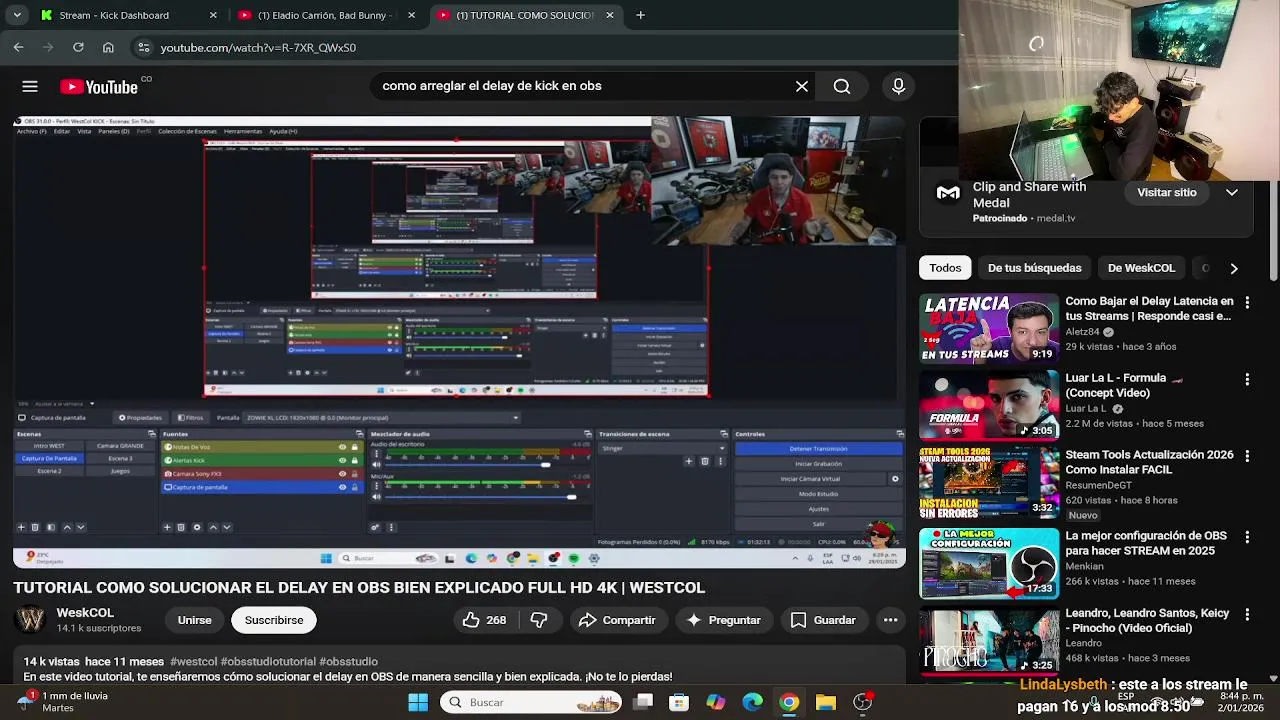Start voice search with microphone icon
This screenshot has height=720, width=1280.
click(898, 86)
